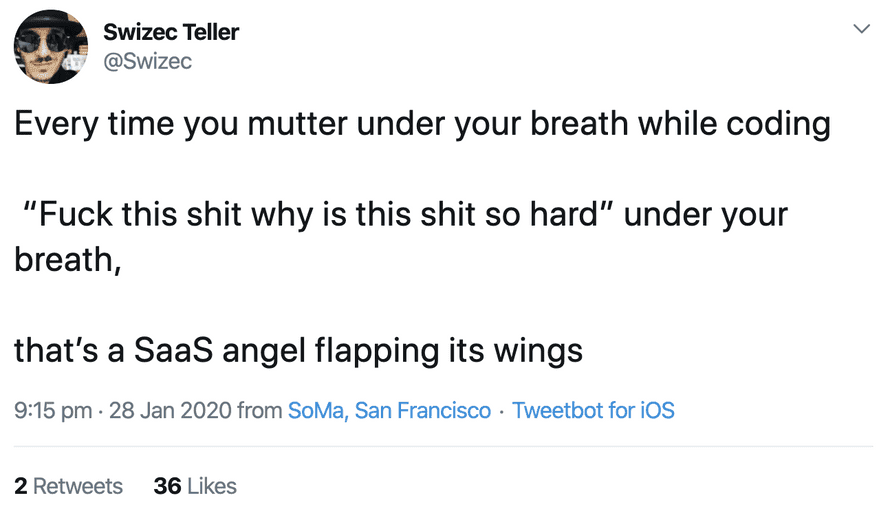Click the bold number 2 before Retweets

click(21, 486)
